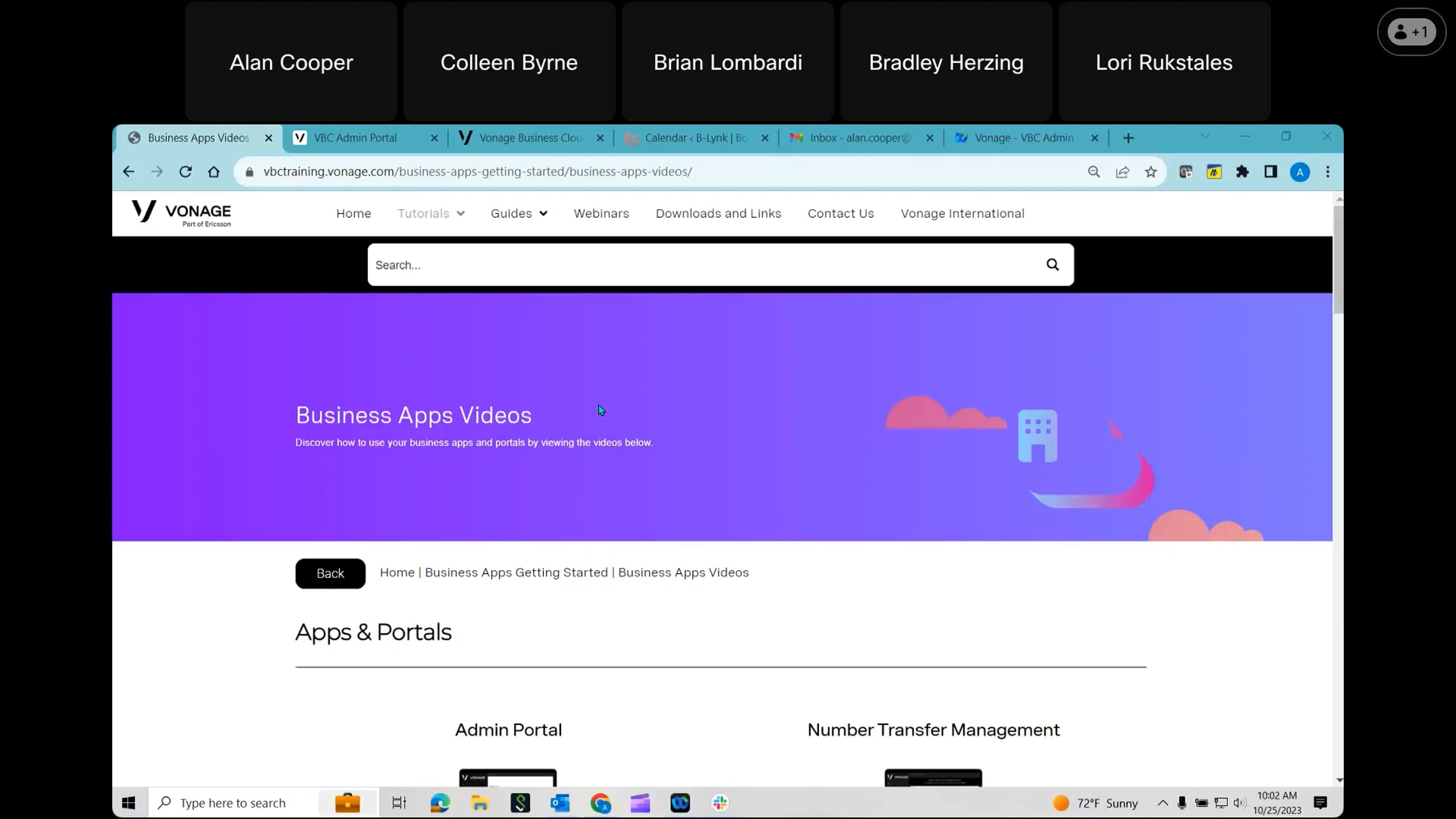Screen dimensions: 1456x819
Task: Toggle the browser side panel icon
Action: (x=1270, y=172)
